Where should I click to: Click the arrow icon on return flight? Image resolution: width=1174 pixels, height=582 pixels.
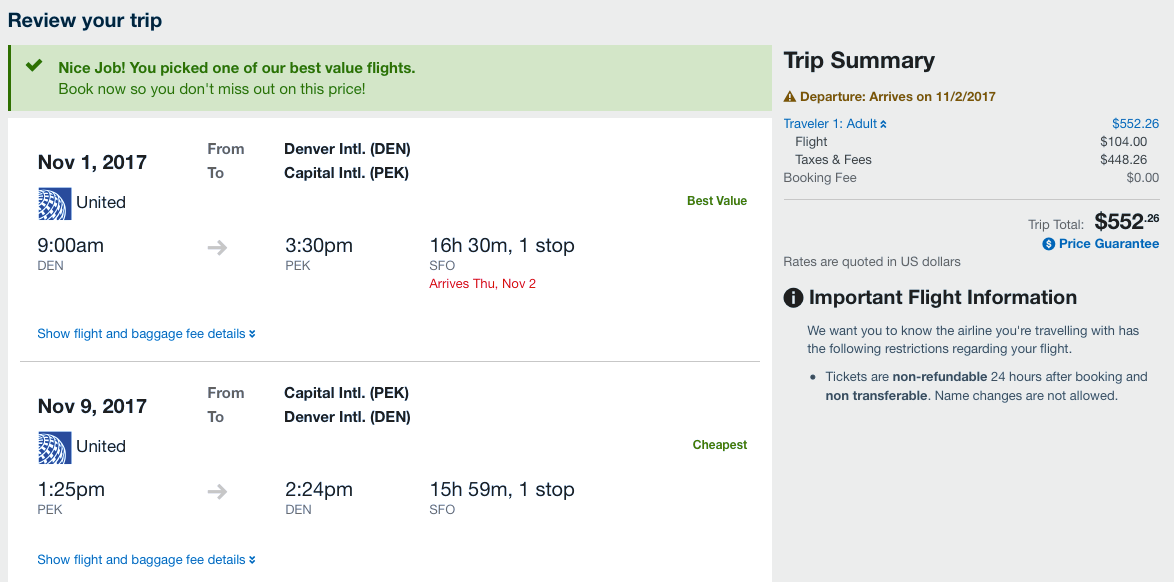217,491
